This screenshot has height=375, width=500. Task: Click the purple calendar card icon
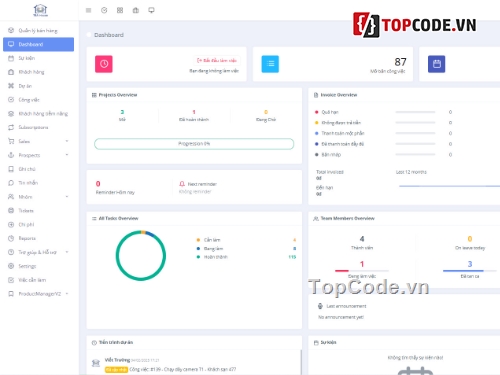437,64
